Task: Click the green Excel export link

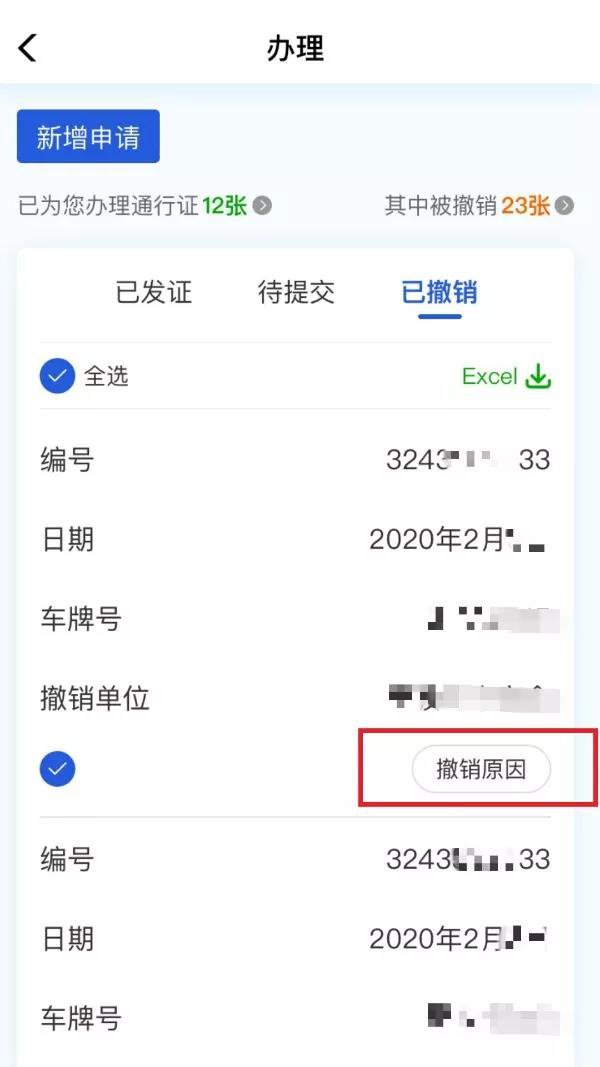Action: (506, 376)
